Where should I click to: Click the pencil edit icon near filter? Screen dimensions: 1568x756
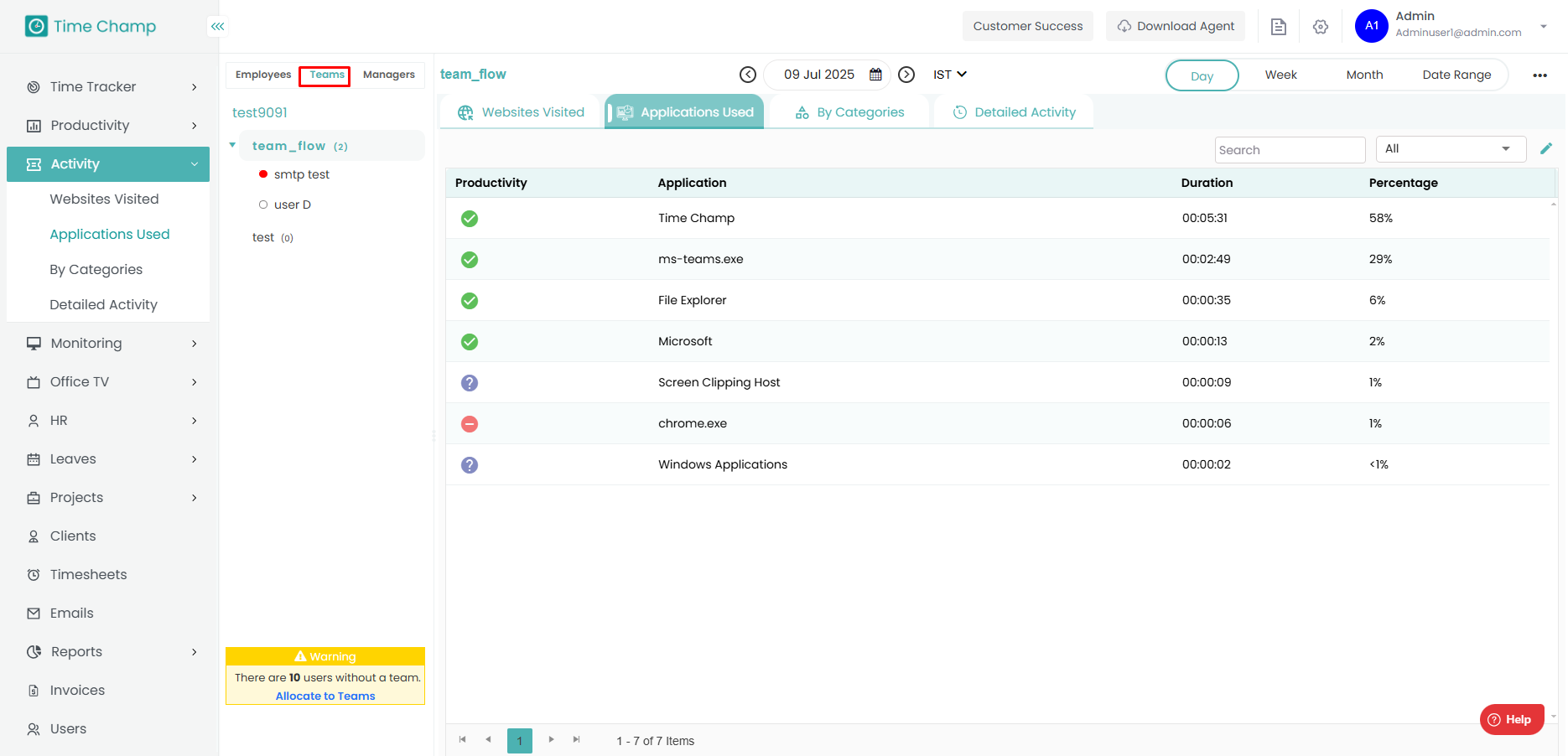click(1546, 149)
